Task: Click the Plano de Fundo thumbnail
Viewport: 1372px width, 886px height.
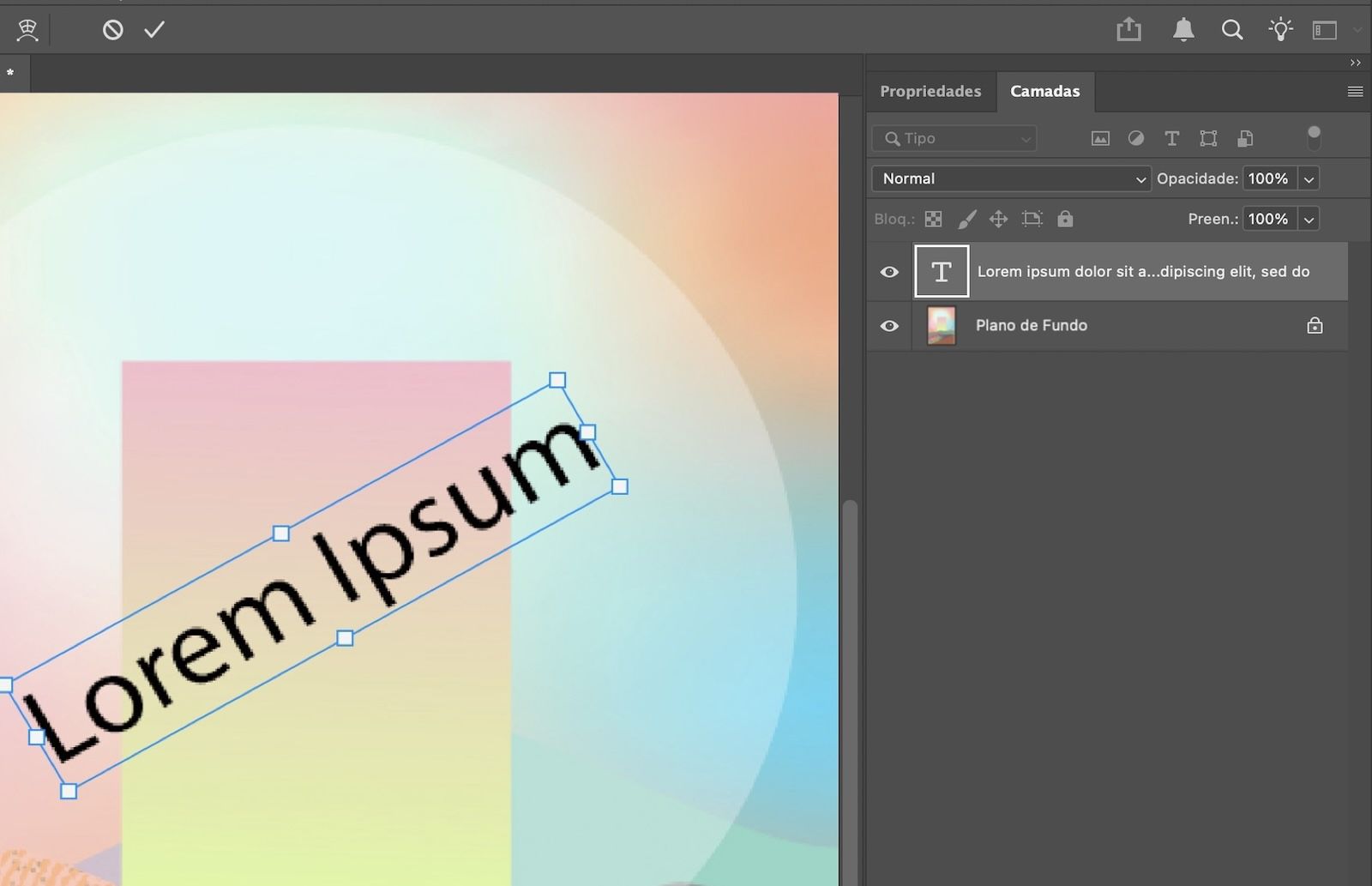Action: [x=942, y=326]
